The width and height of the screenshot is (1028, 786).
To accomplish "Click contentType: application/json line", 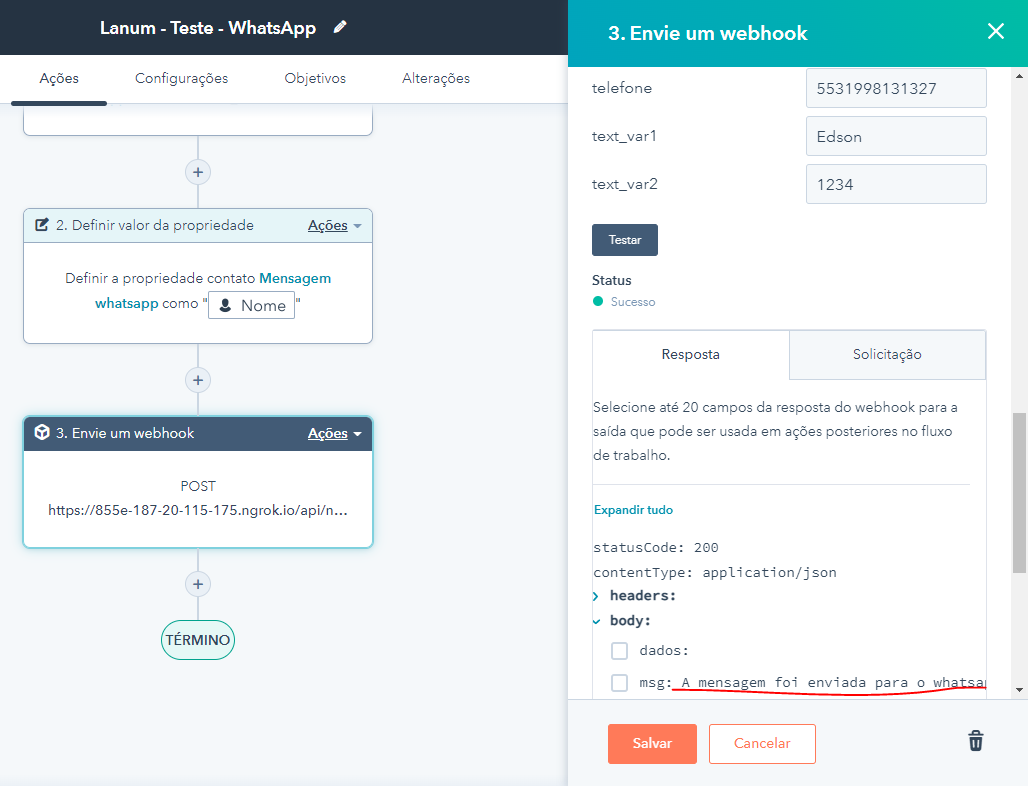I will click(715, 572).
